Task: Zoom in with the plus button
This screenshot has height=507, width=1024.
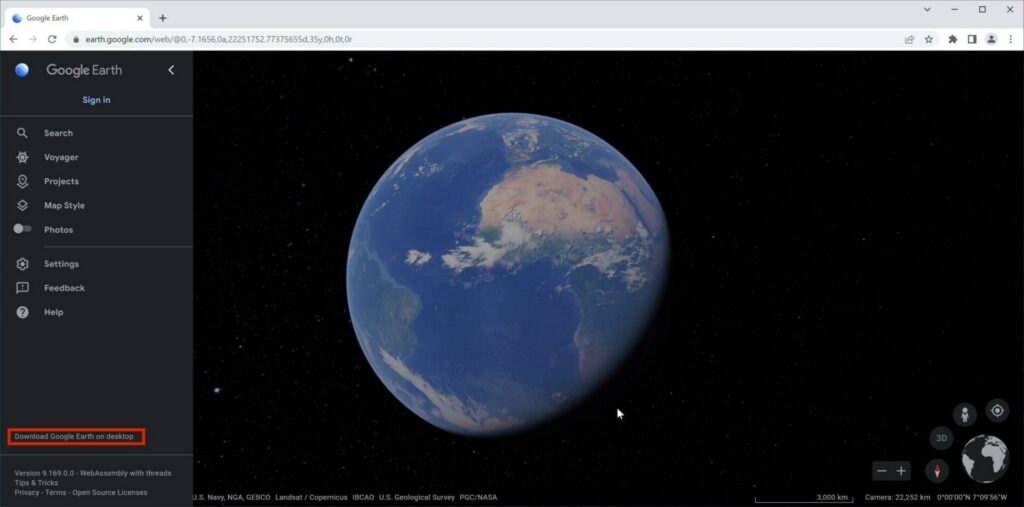Action: tap(901, 470)
